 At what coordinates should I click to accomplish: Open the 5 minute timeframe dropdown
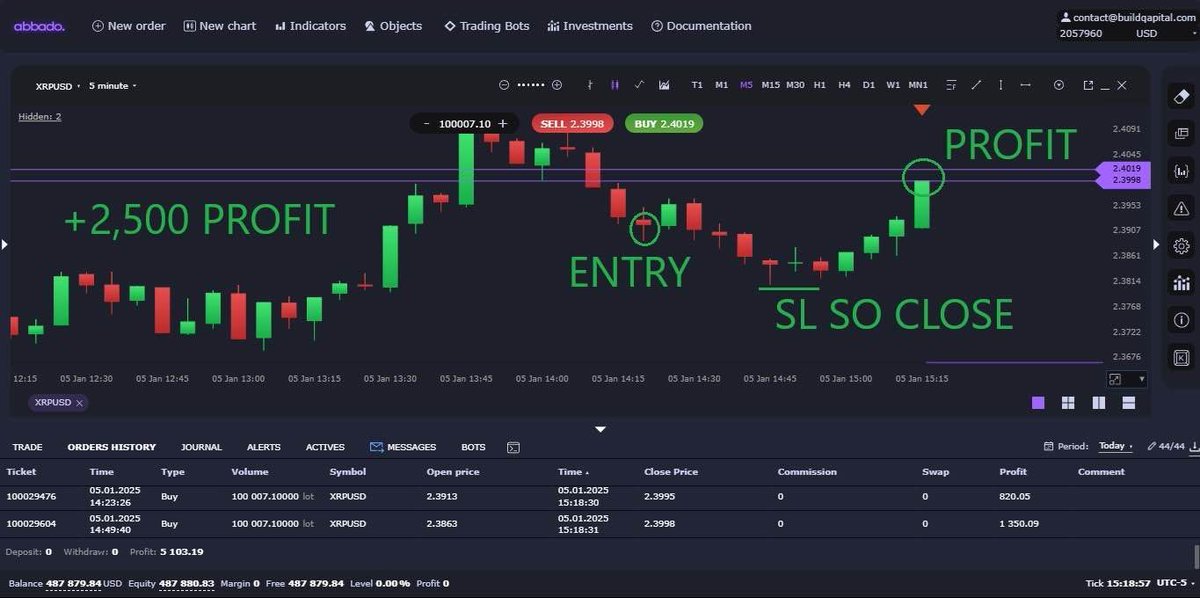click(x=110, y=86)
